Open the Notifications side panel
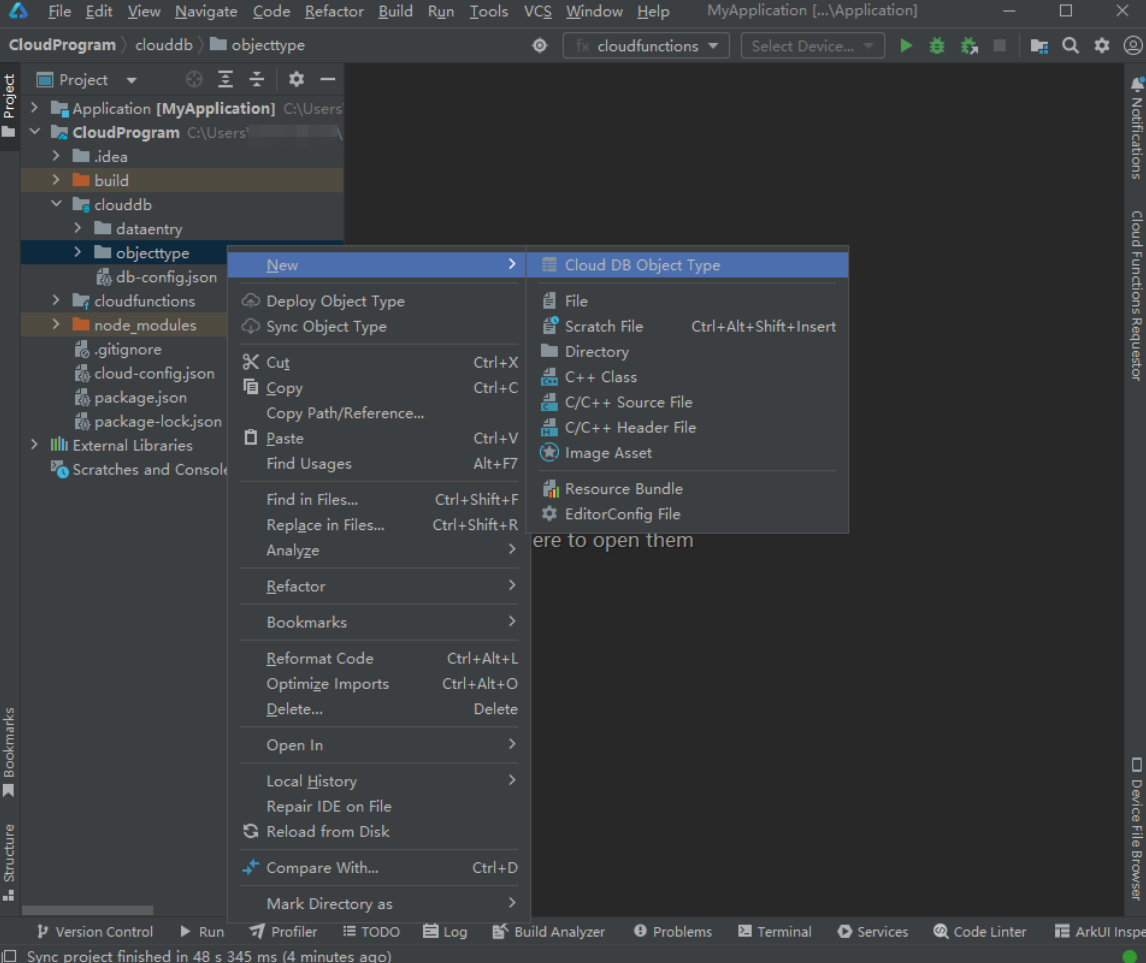Screen dimensions: 1146x963 pyautogui.click(x=1136, y=128)
